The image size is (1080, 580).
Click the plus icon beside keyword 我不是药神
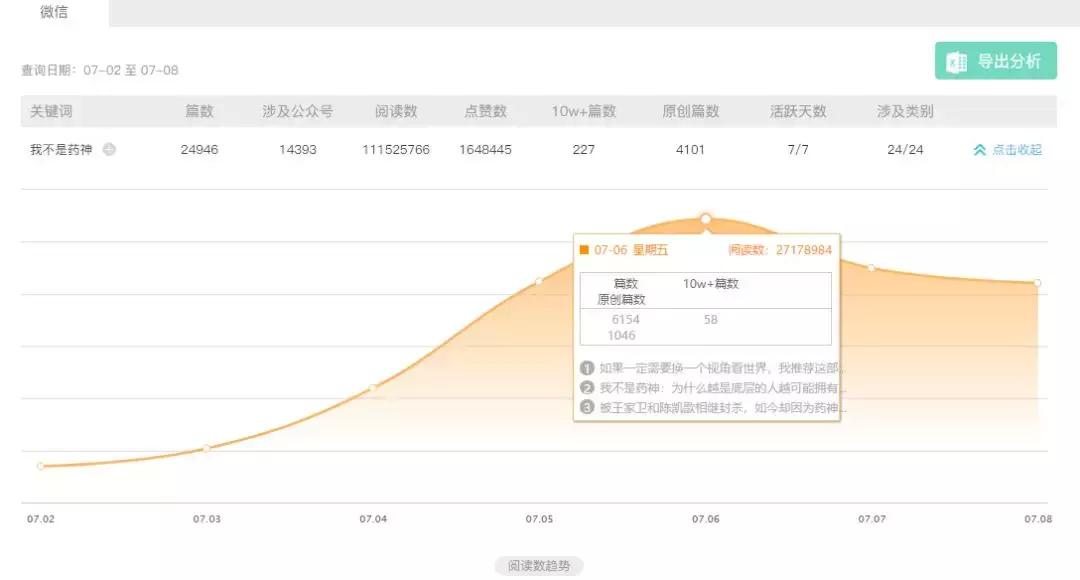point(107,148)
